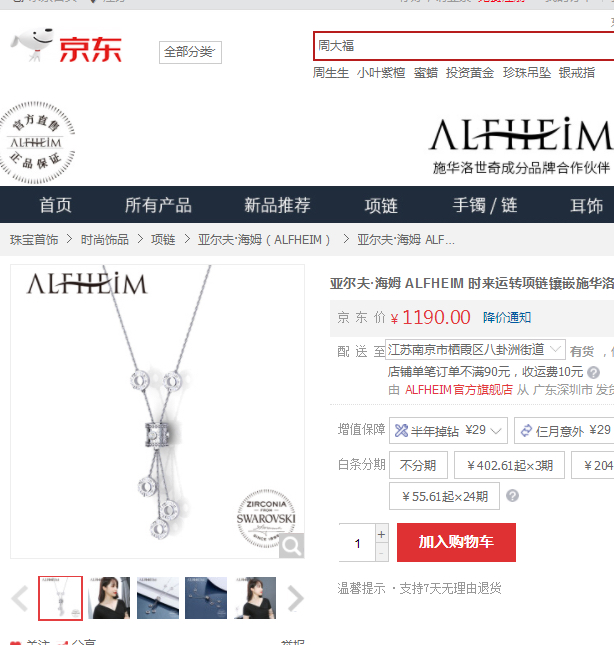Click the 降价通知 price alert link

(507, 318)
